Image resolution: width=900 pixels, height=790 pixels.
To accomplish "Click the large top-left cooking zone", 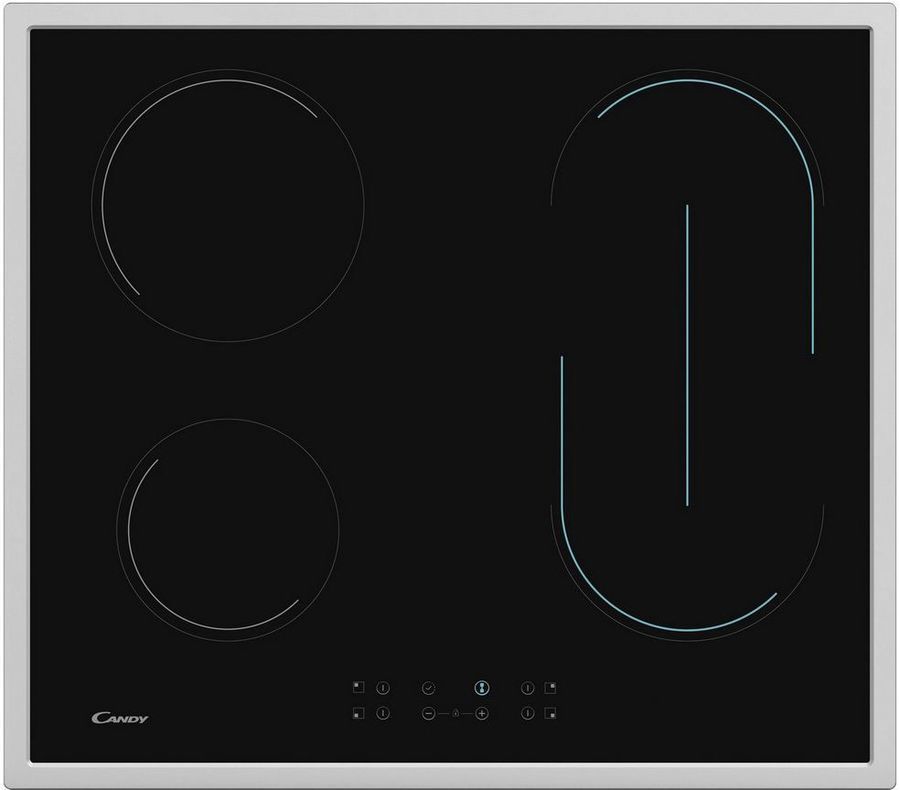I will tap(228, 206).
